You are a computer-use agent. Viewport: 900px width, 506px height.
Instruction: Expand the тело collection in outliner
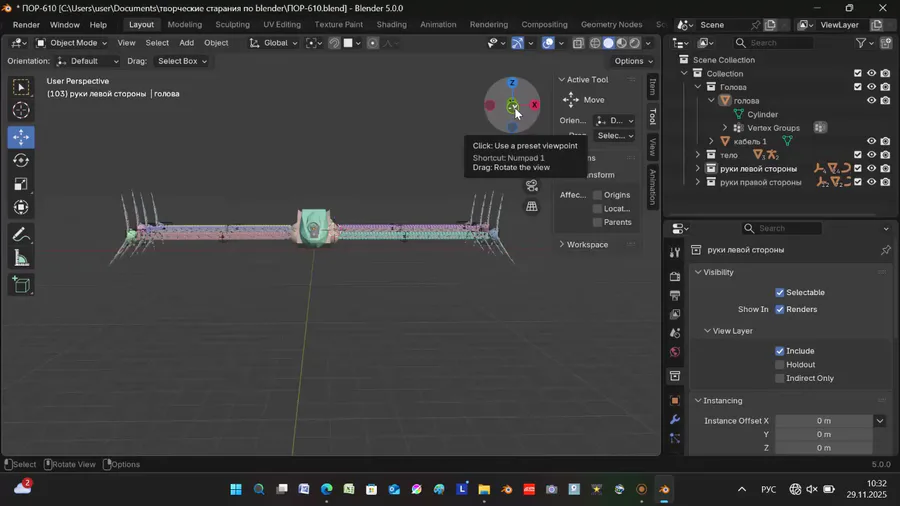pos(698,155)
